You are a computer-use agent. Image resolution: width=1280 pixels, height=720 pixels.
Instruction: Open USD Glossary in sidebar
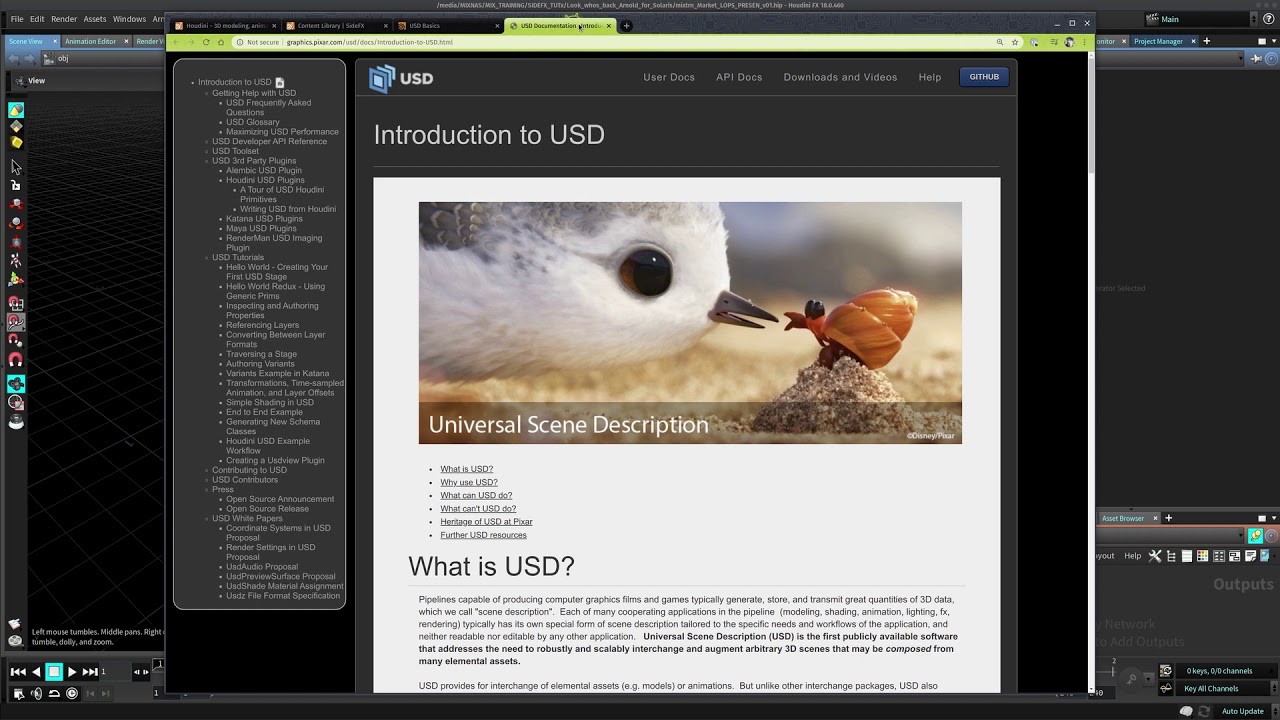(253, 122)
